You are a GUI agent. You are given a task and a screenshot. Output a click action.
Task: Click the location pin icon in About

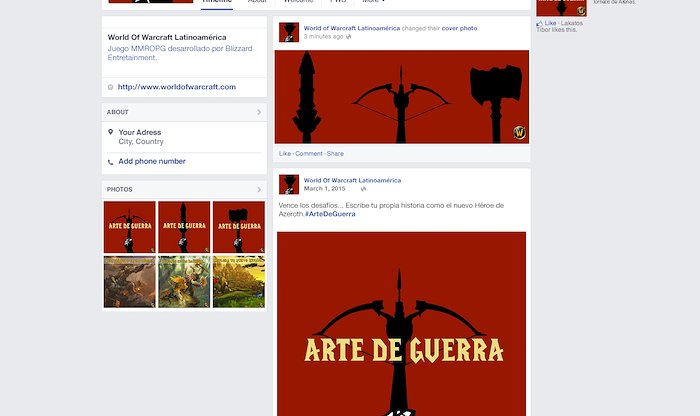click(x=110, y=132)
